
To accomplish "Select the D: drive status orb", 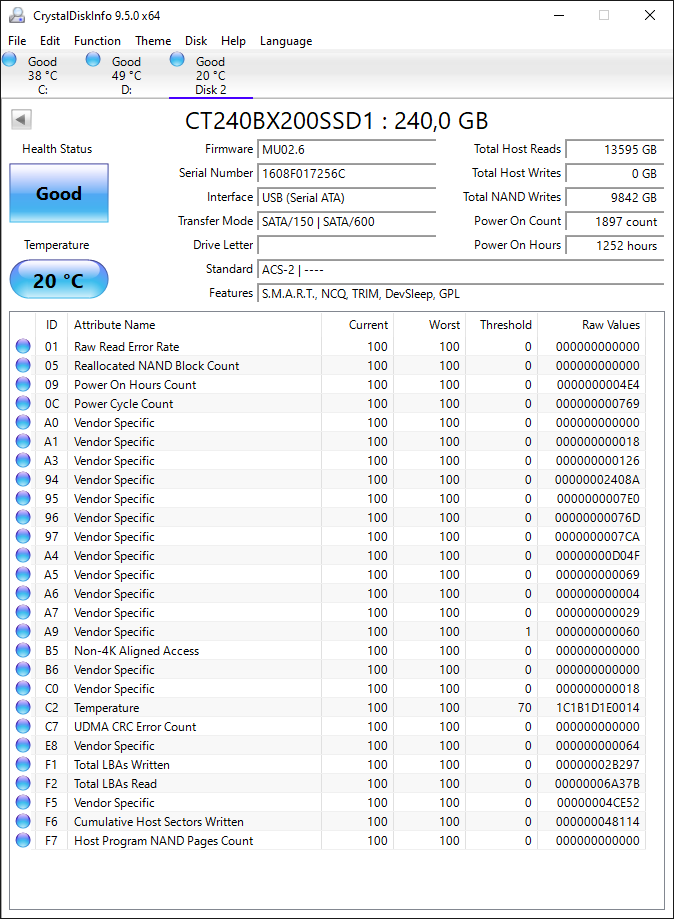I will 93,59.
